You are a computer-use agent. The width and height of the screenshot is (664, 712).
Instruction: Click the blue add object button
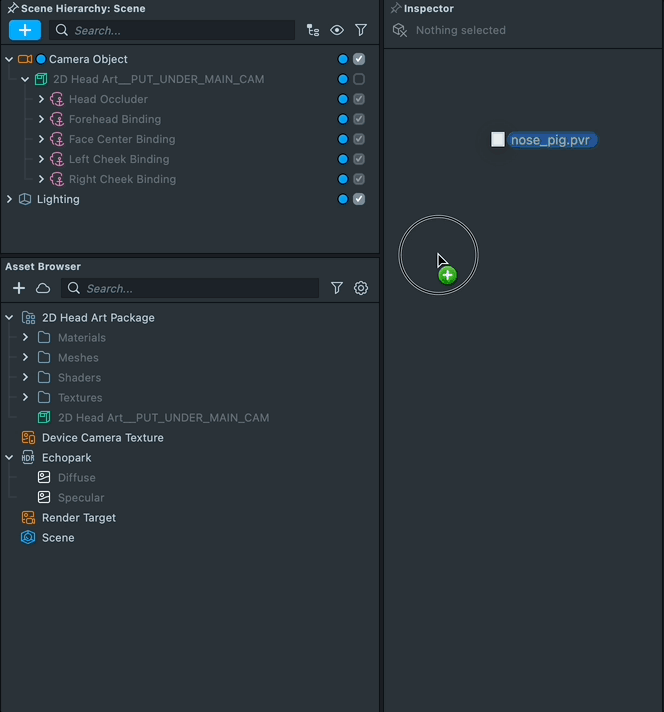(25, 30)
